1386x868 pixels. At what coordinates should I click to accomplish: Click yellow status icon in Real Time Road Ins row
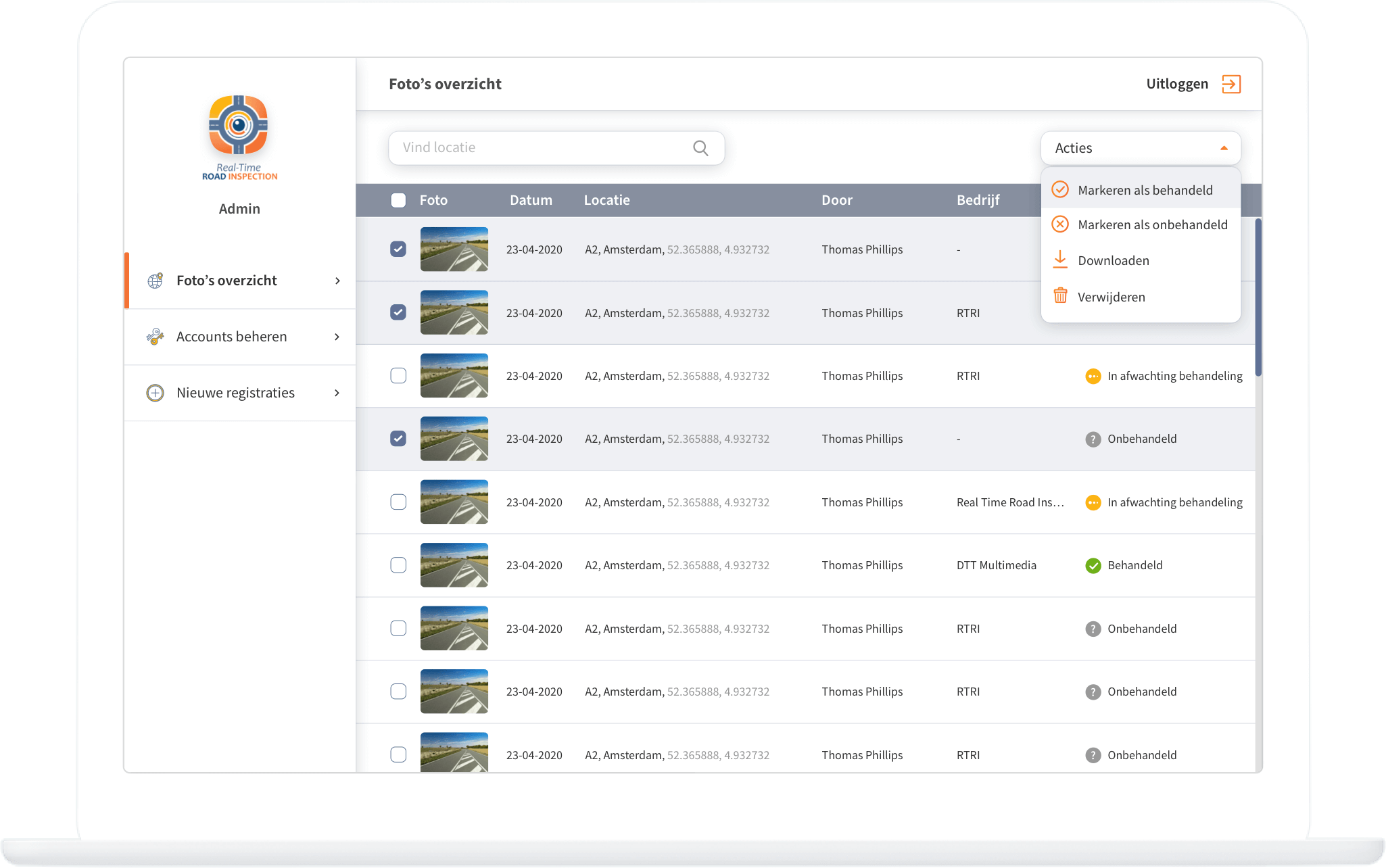click(x=1093, y=502)
